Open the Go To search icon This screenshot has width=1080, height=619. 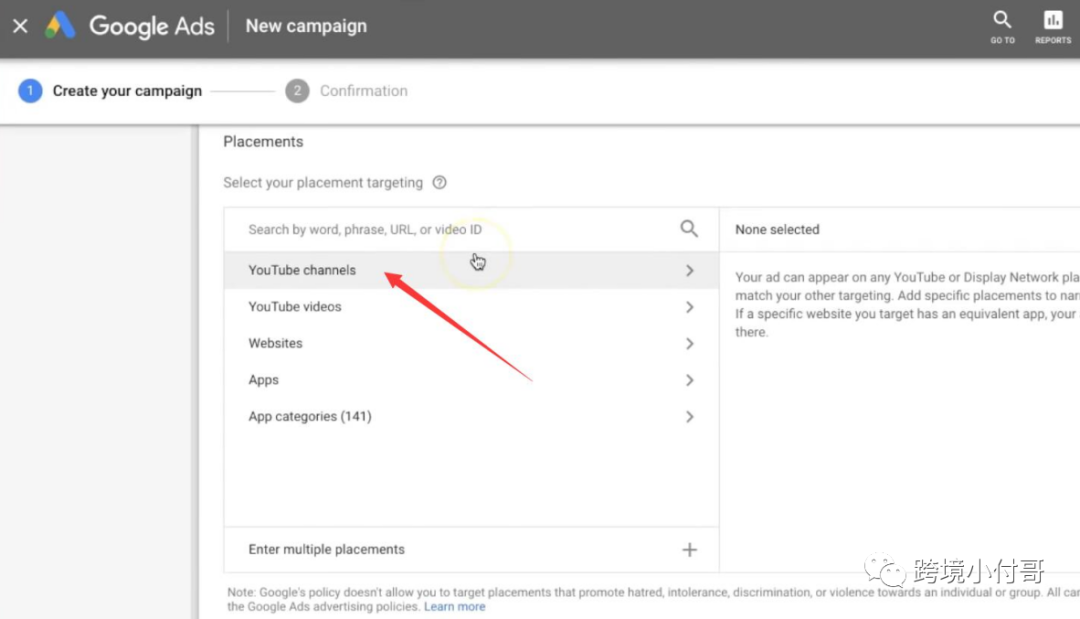click(1002, 28)
